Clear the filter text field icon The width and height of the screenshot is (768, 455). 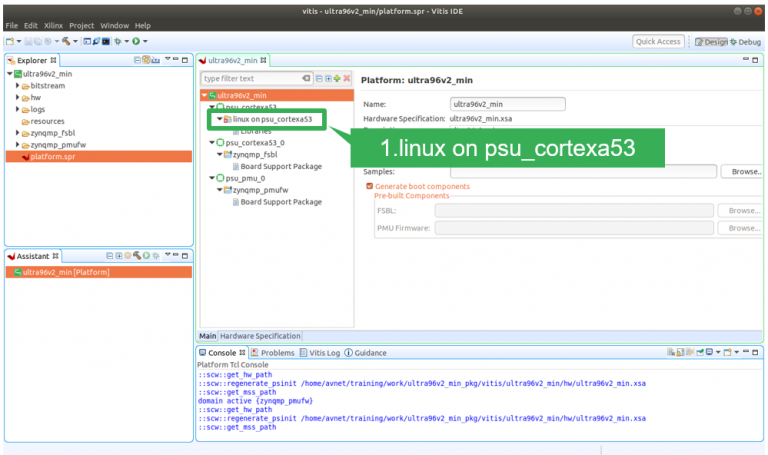click(307, 78)
